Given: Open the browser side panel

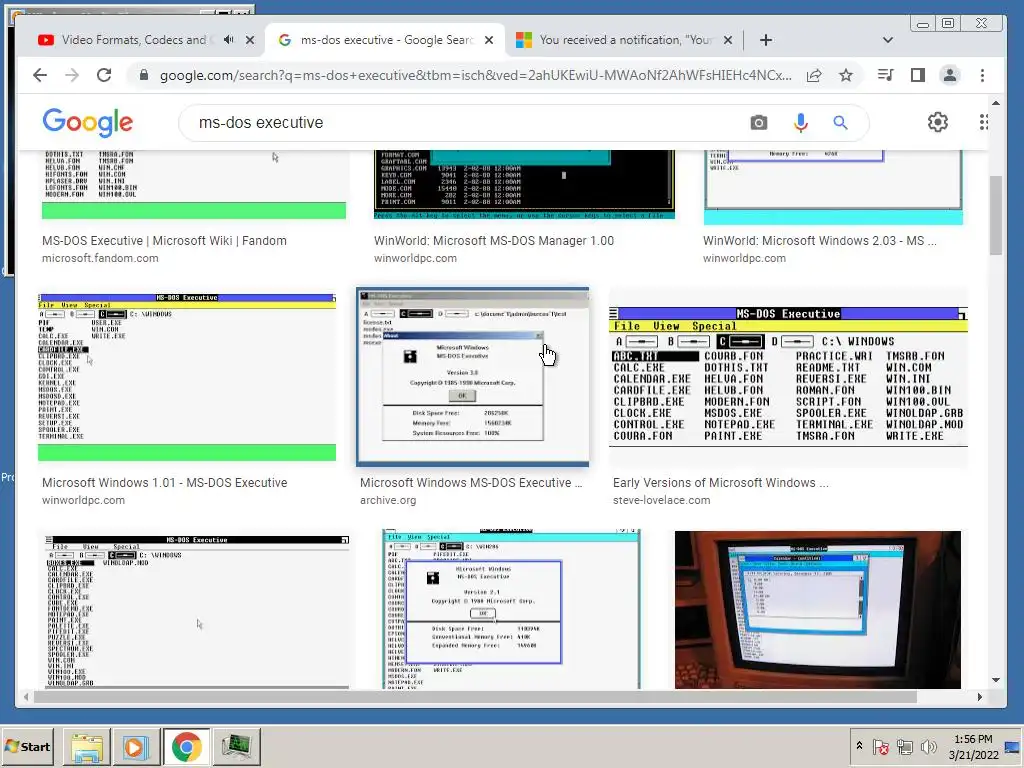Looking at the screenshot, I should (918, 75).
